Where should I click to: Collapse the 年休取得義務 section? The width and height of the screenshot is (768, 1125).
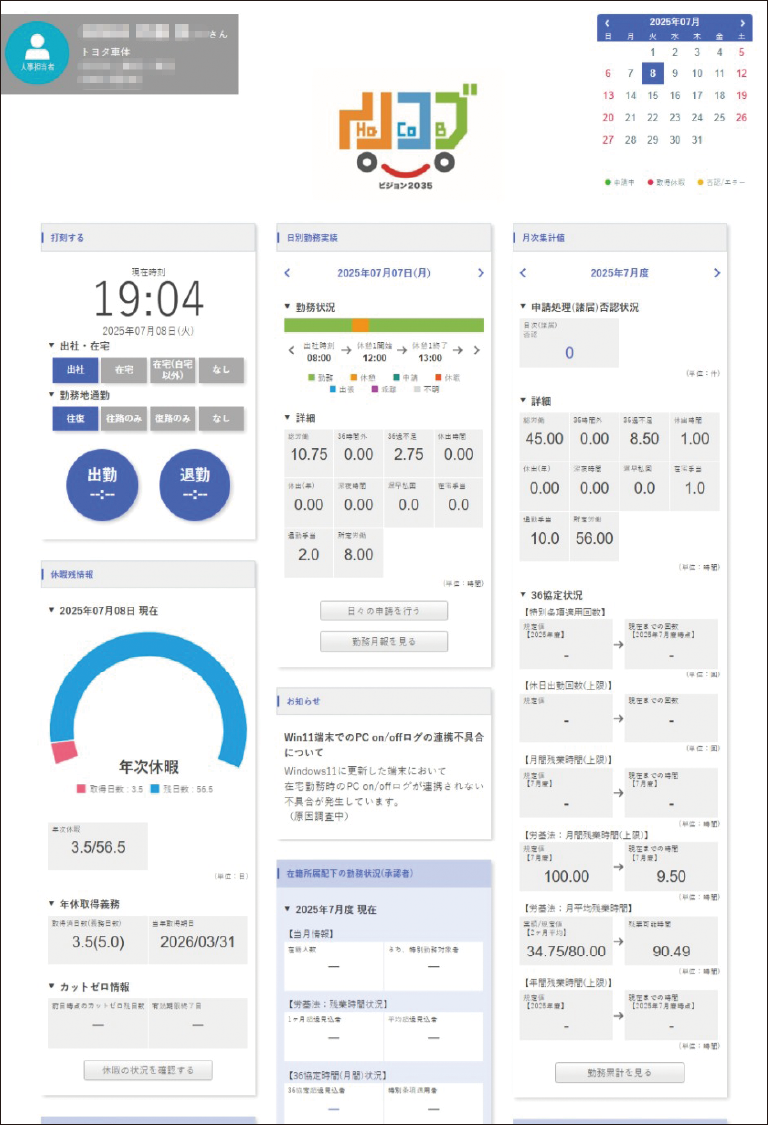[x=52, y=904]
